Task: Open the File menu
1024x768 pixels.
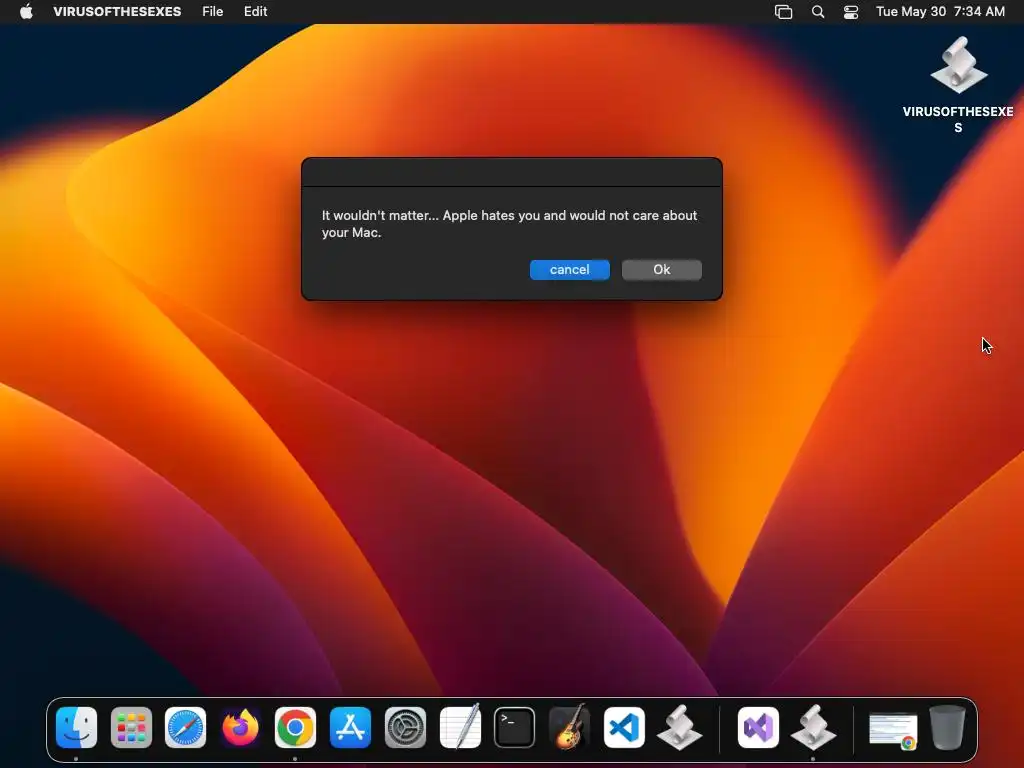Action: point(212,12)
